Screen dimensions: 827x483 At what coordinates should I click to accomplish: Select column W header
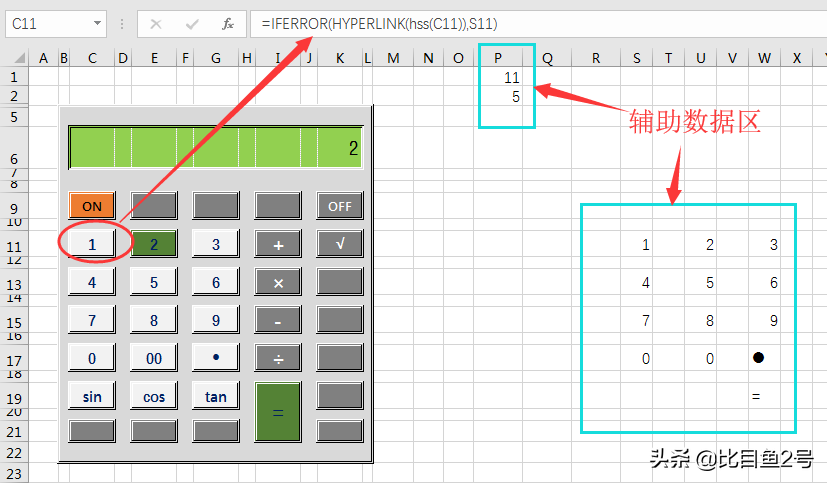point(764,58)
